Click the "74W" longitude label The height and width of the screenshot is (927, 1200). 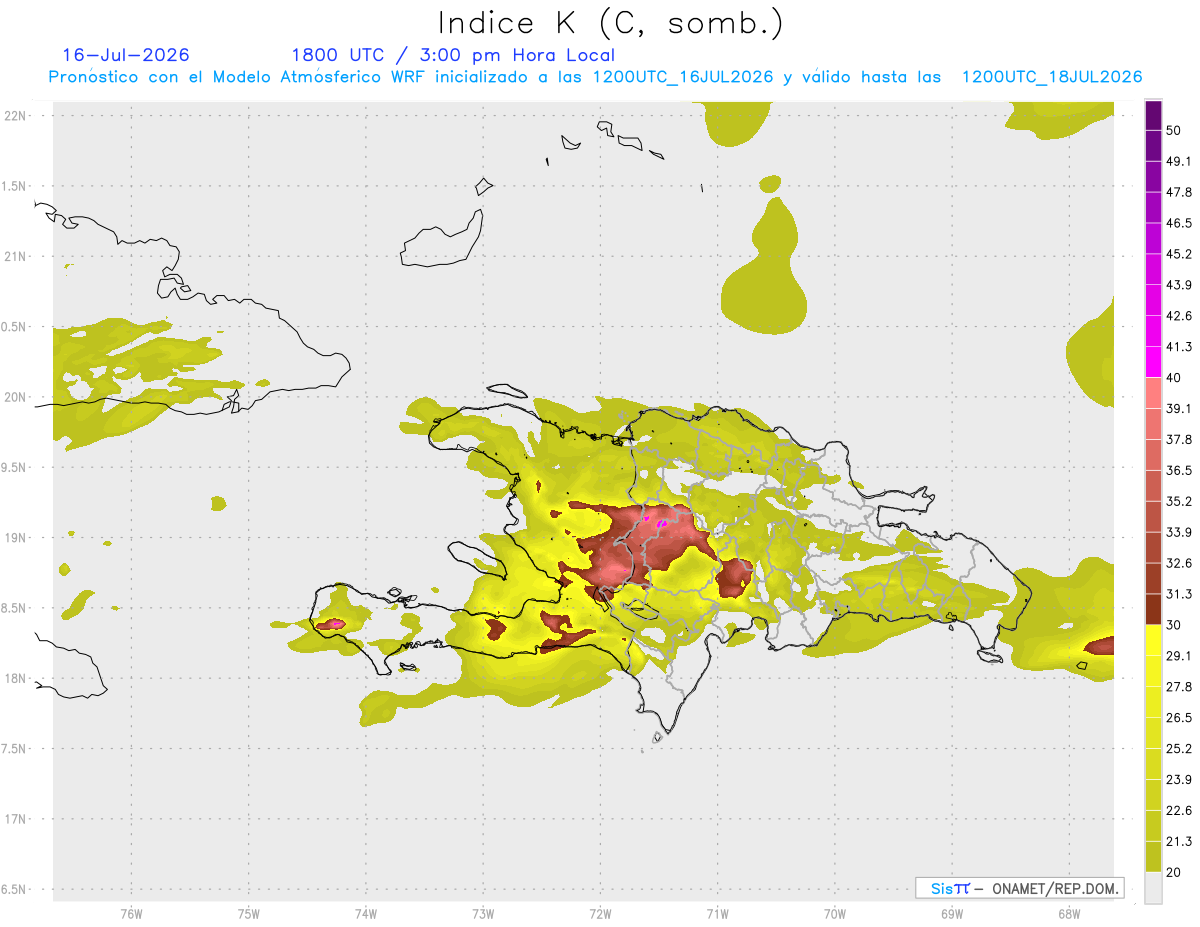(x=366, y=913)
